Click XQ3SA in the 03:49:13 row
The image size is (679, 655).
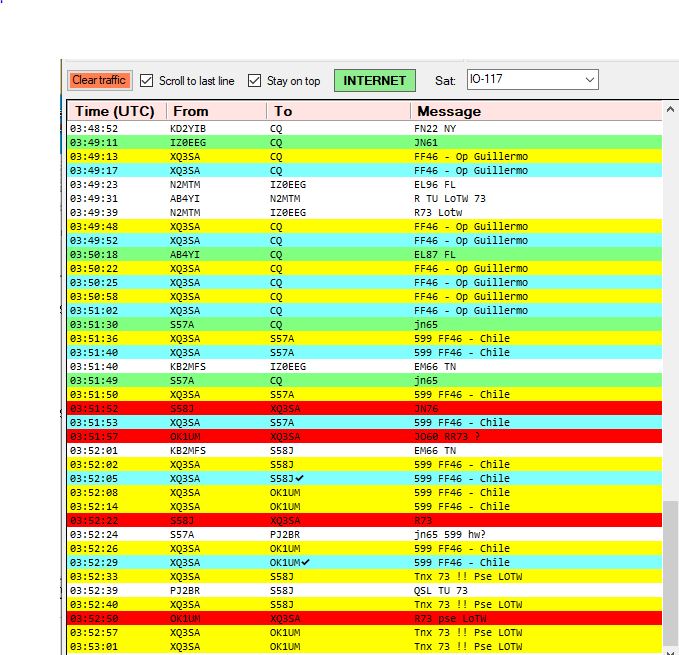coord(185,157)
